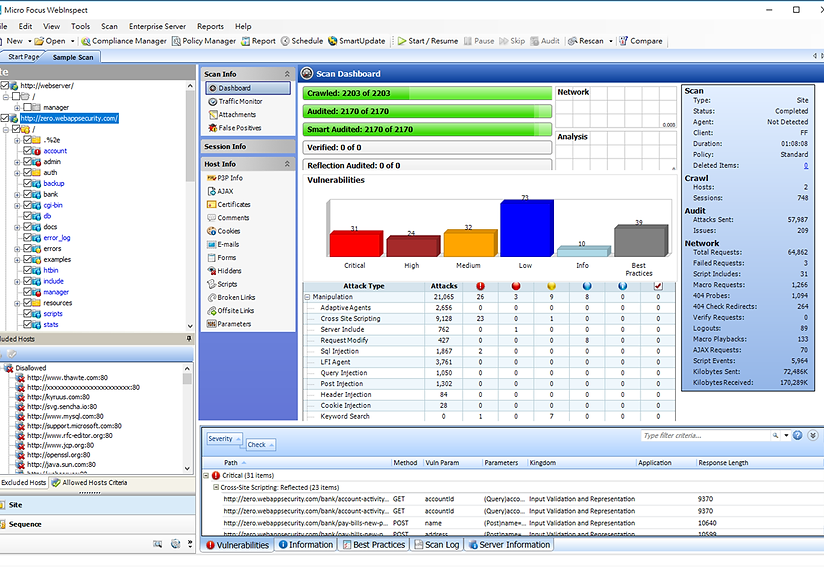The width and height of the screenshot is (824, 567).
Task: Open Offsite Links list
Action: point(231,311)
